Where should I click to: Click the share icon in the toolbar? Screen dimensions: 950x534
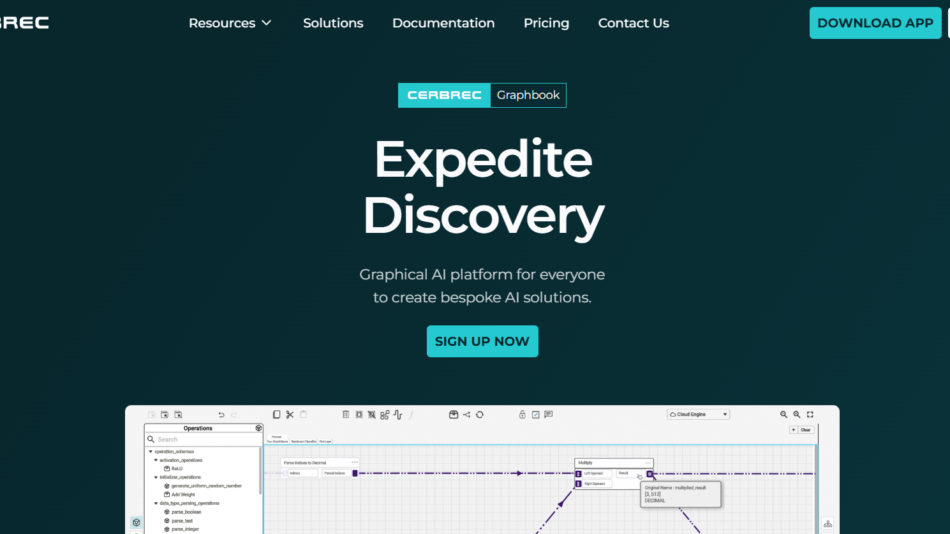point(466,414)
